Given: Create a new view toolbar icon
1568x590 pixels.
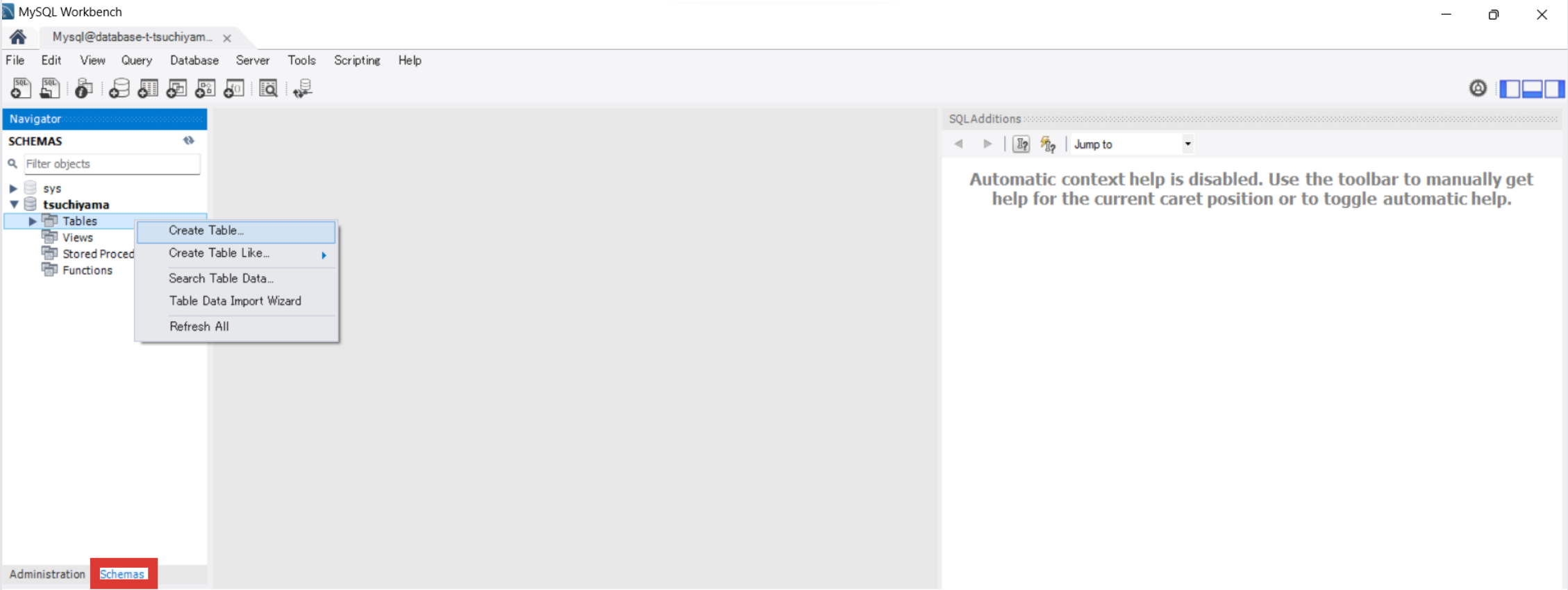Looking at the screenshot, I should [176, 88].
